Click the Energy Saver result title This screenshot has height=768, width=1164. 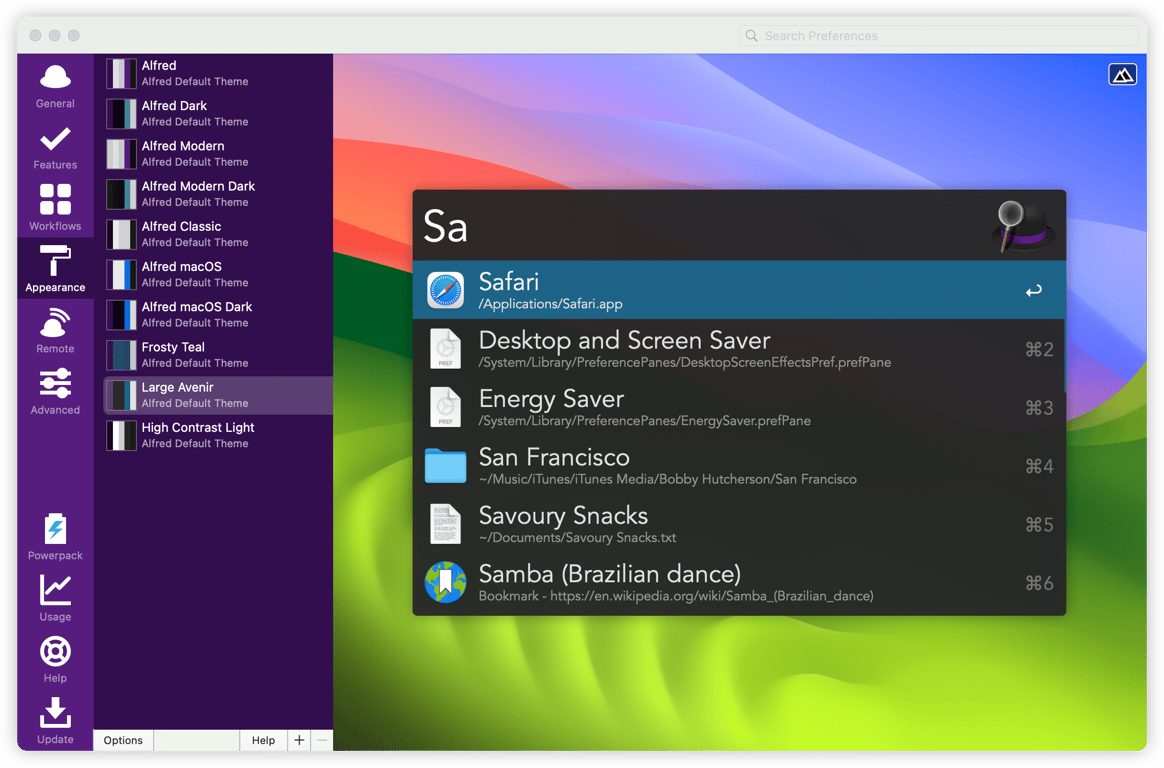[552, 399]
